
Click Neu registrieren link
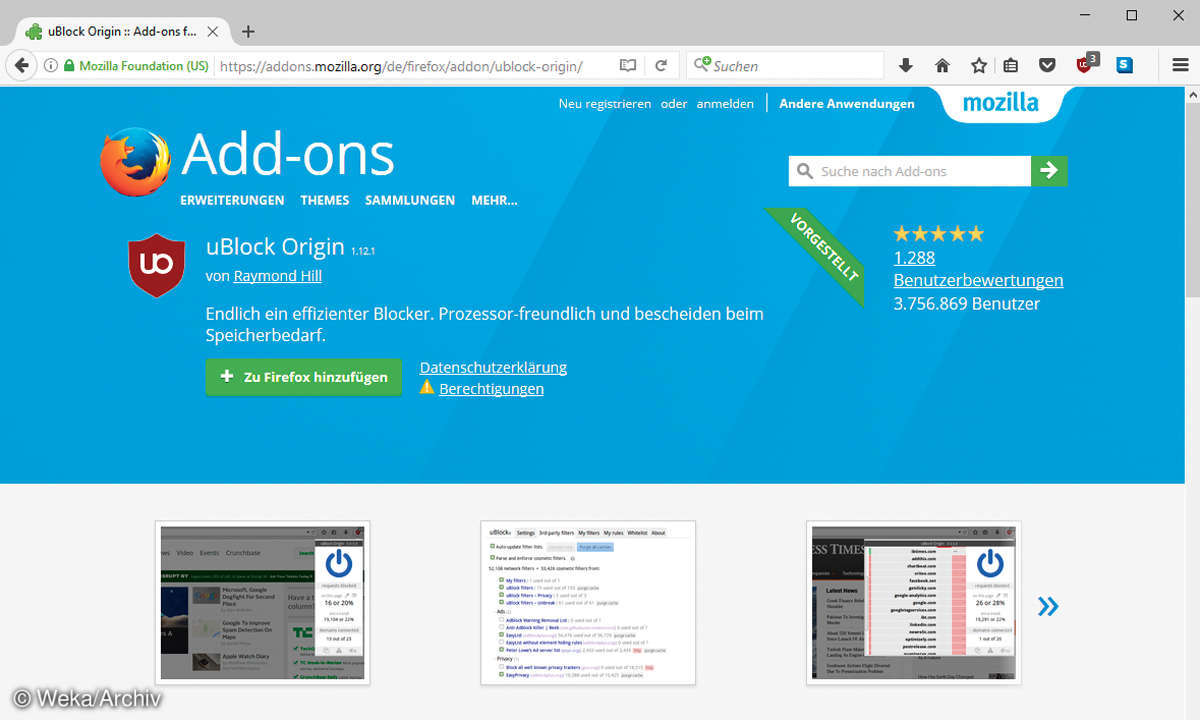(x=604, y=103)
